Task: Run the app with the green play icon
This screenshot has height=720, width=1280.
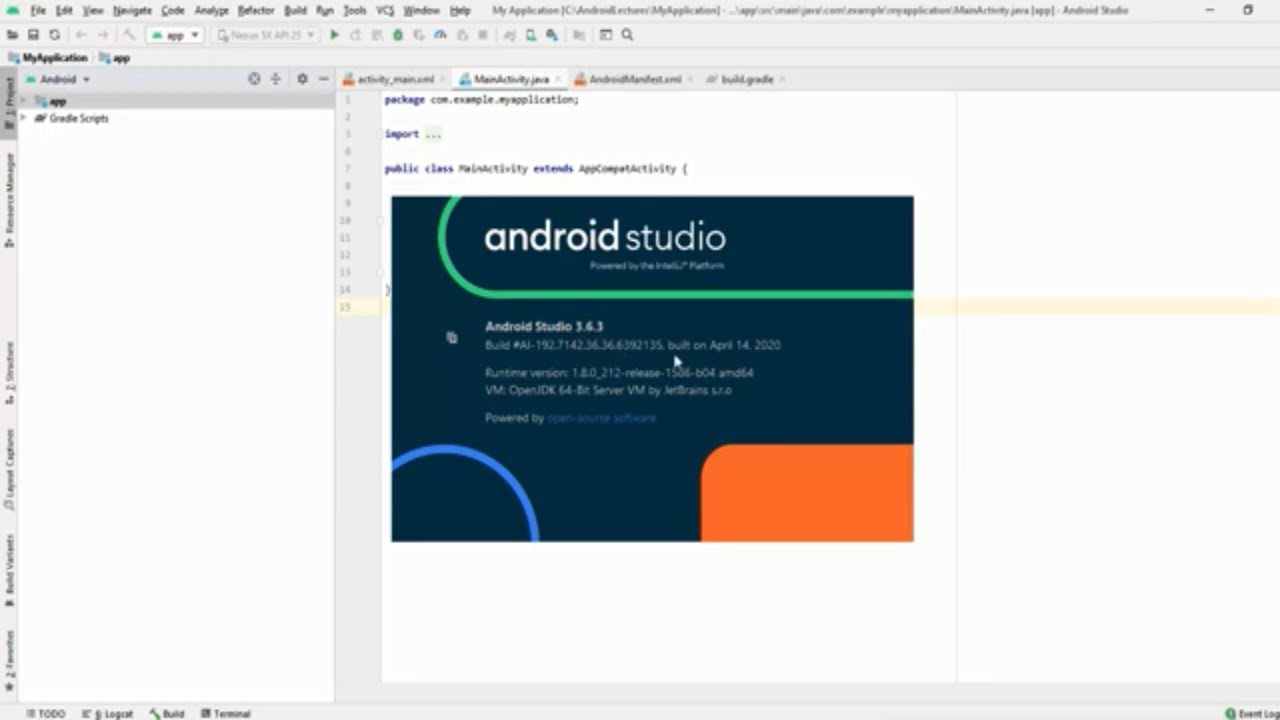Action: 334,35
